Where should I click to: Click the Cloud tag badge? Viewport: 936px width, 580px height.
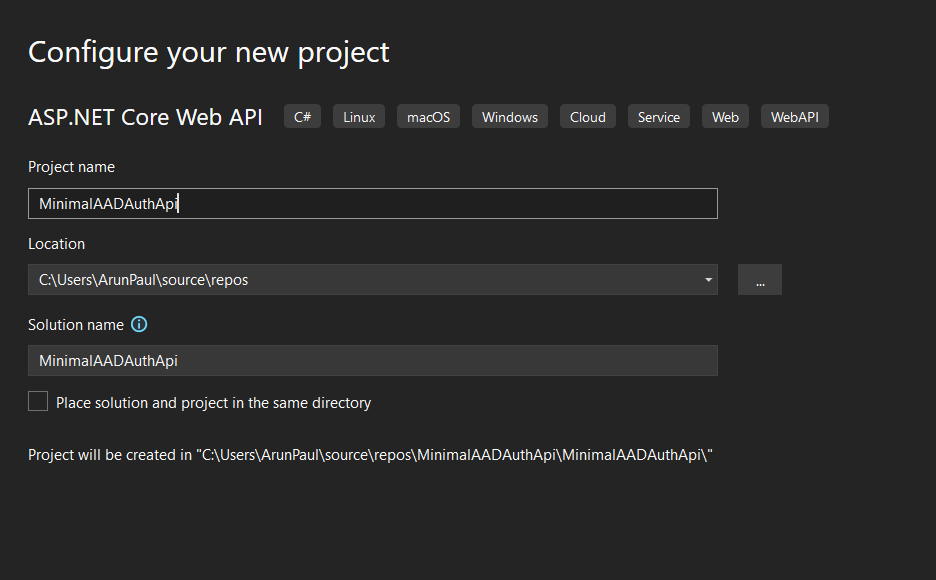point(588,117)
